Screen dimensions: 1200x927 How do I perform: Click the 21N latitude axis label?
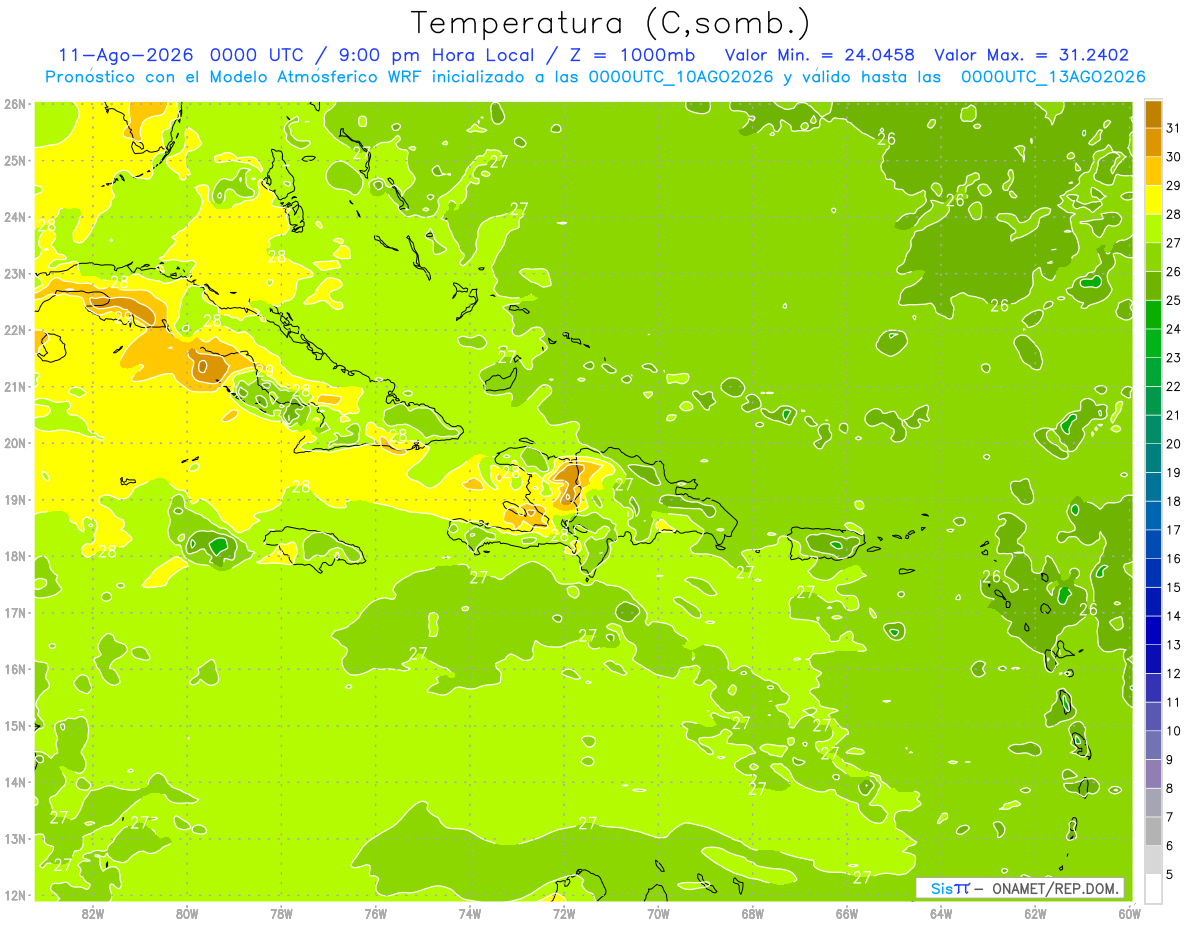[x=15, y=386]
